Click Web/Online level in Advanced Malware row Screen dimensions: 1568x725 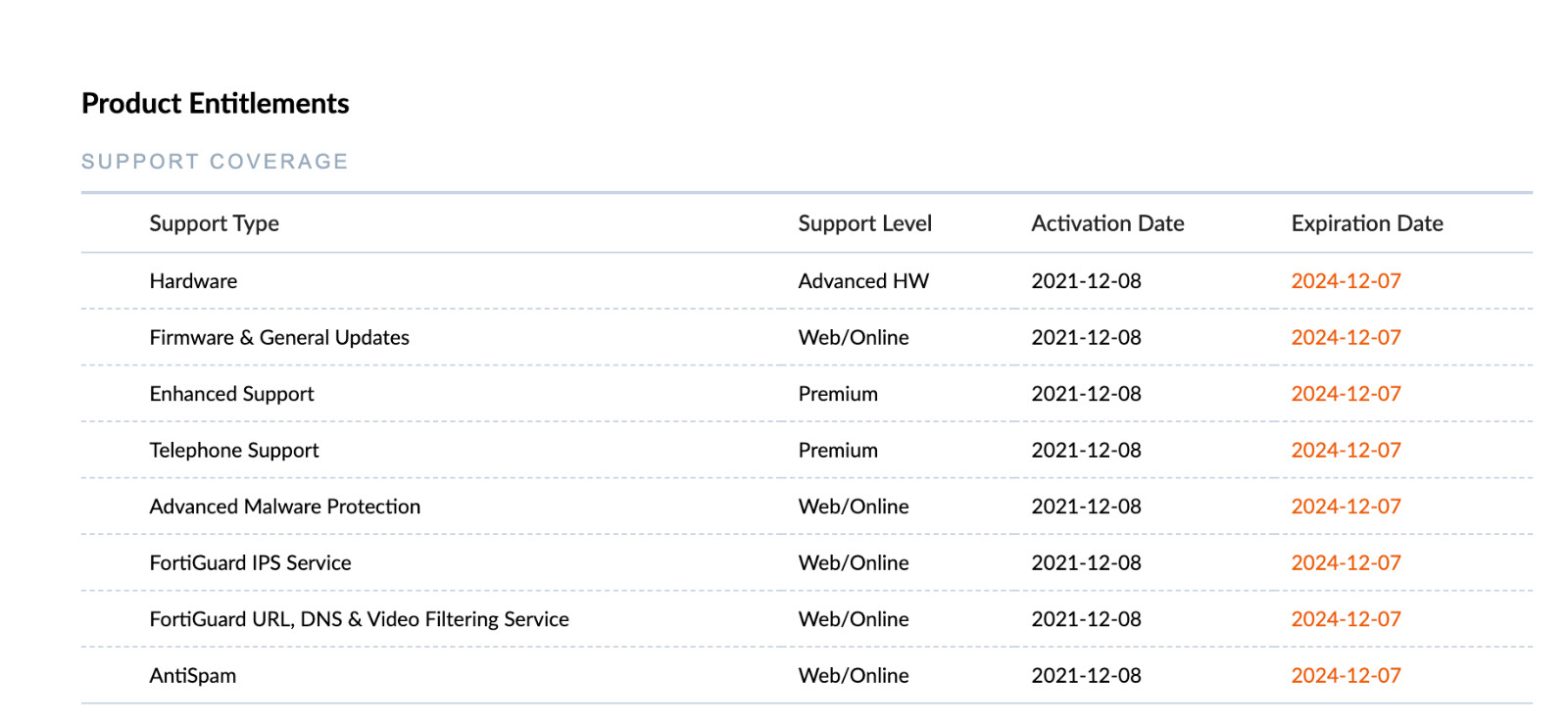pyautogui.click(x=855, y=507)
